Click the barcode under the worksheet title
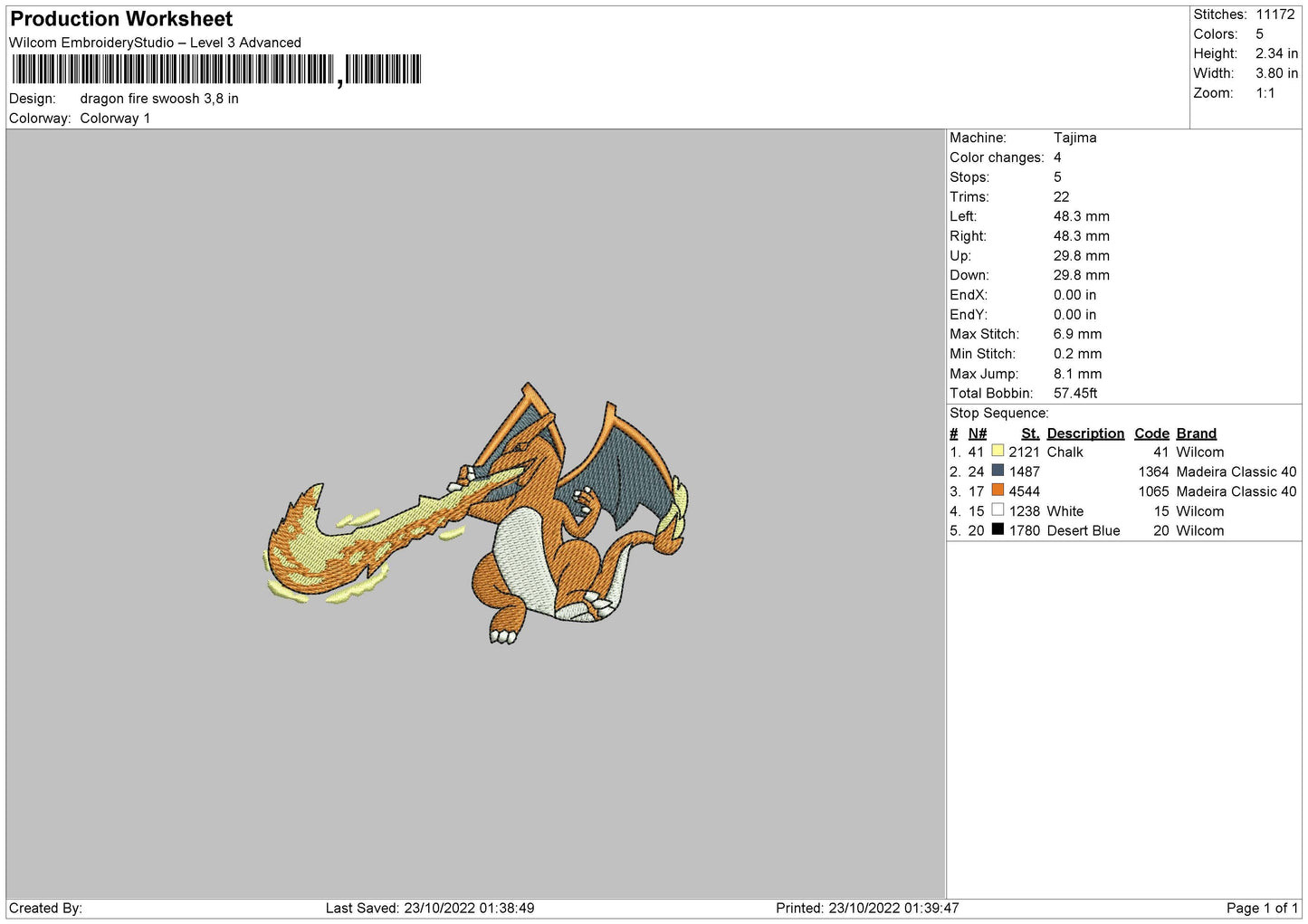 click(216, 70)
